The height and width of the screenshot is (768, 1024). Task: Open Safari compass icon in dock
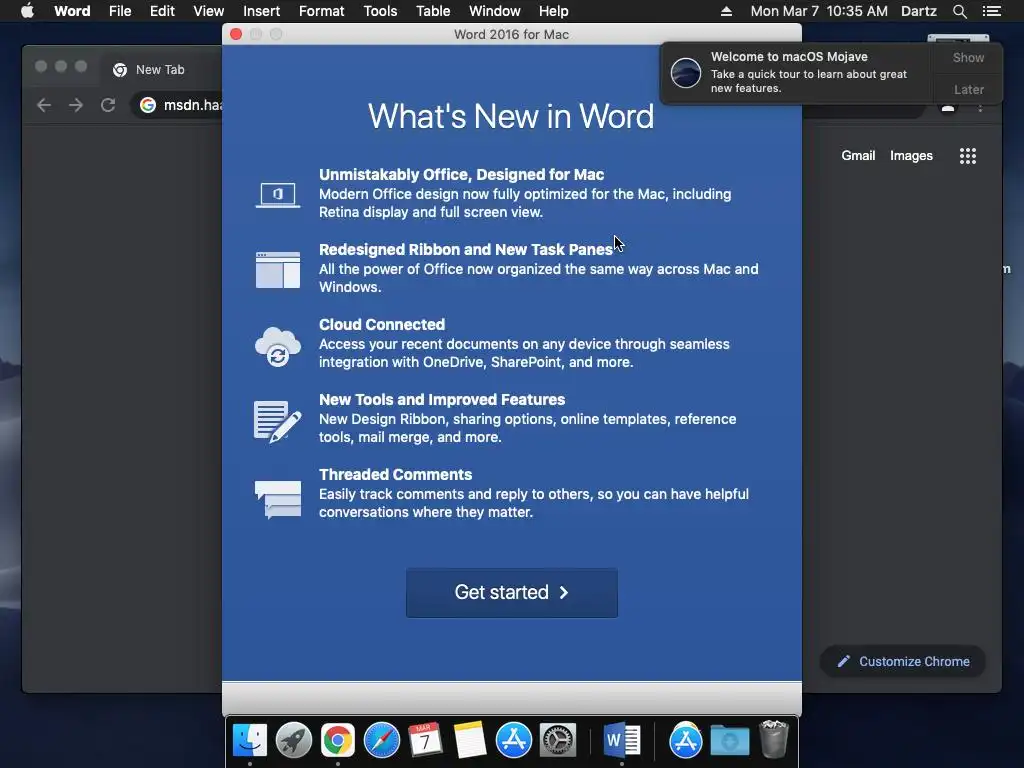[381, 740]
